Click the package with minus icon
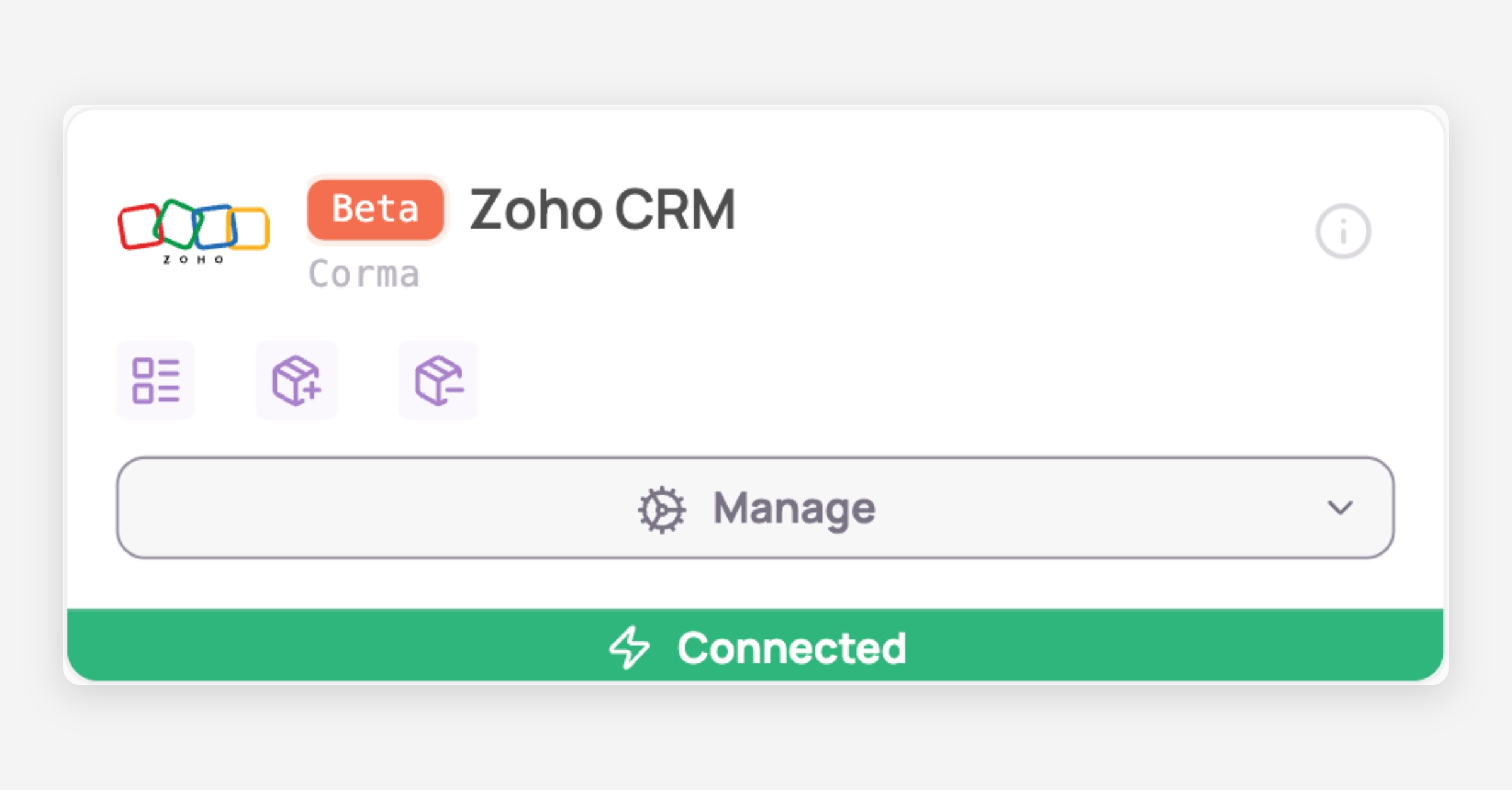1512x790 pixels. [438, 381]
